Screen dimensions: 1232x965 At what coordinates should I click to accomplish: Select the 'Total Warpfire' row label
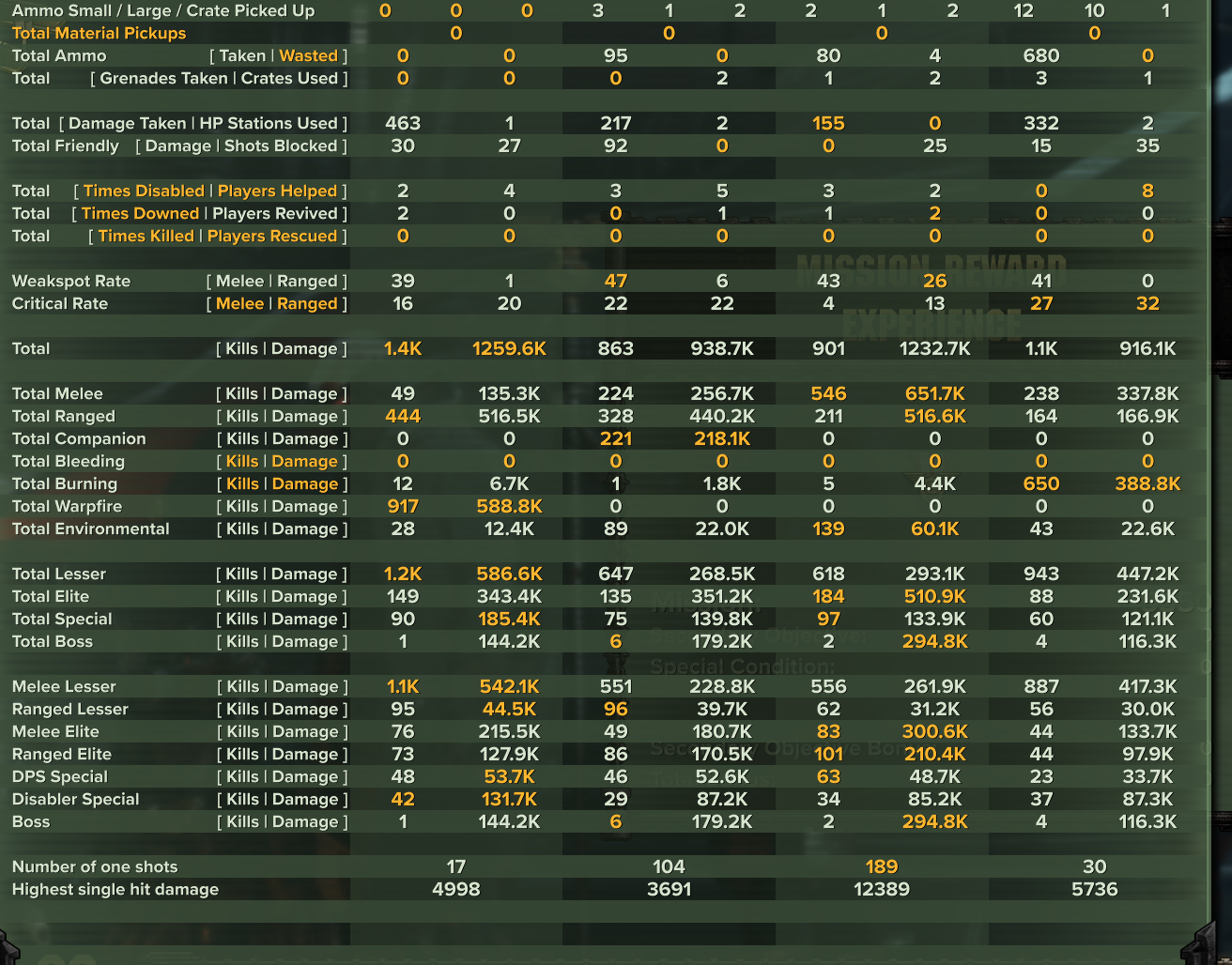pyautogui.click(x=67, y=506)
